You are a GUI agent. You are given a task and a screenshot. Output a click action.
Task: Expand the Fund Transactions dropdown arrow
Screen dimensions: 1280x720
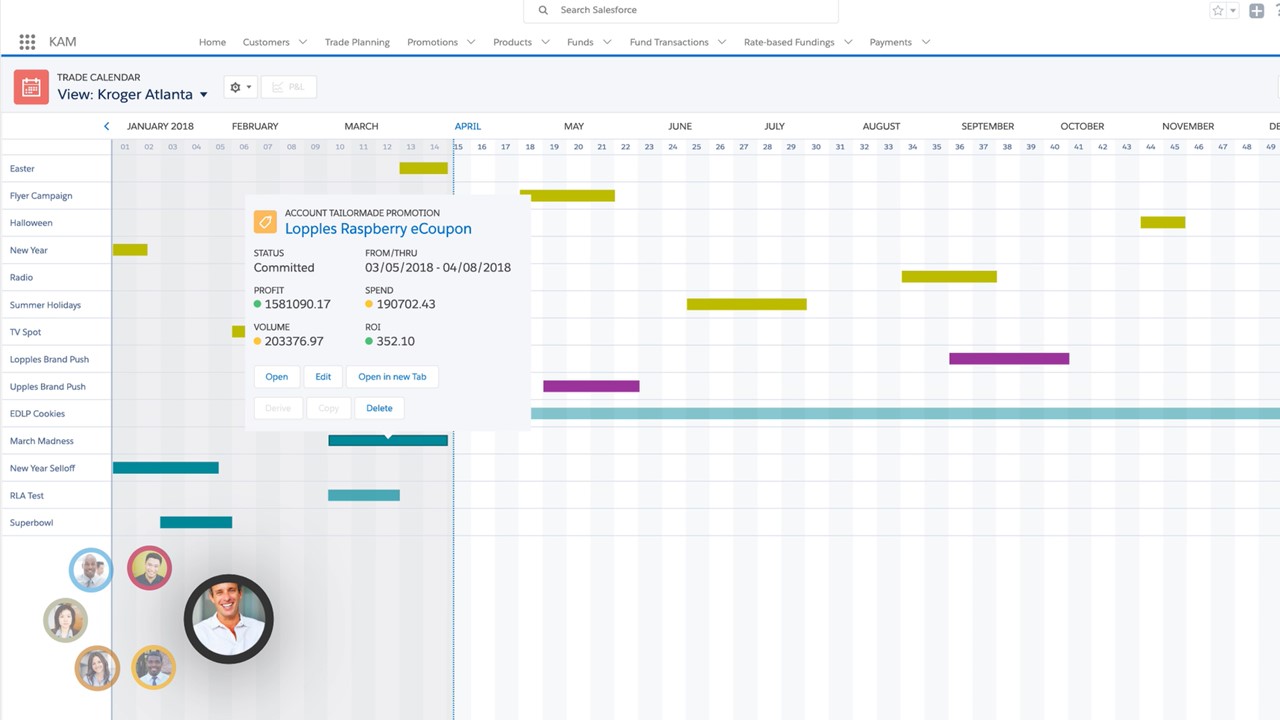tap(721, 42)
